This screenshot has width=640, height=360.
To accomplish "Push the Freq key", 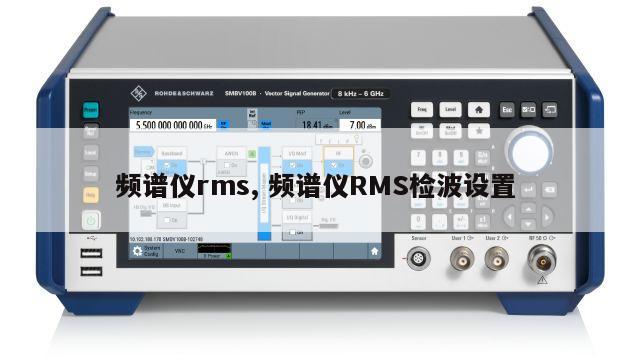I will 422,109.
